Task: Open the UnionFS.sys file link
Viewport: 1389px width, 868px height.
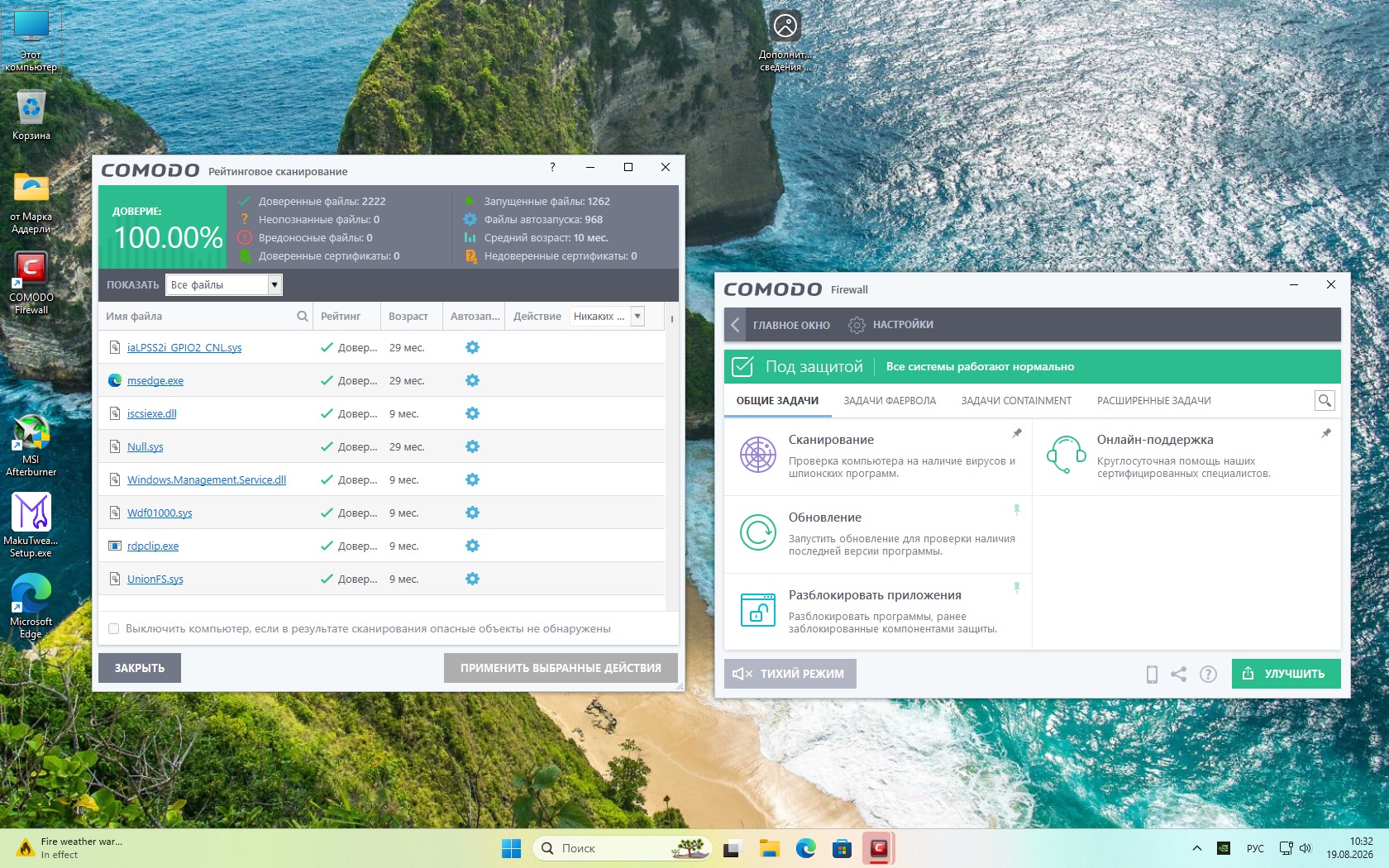Action: [155, 579]
